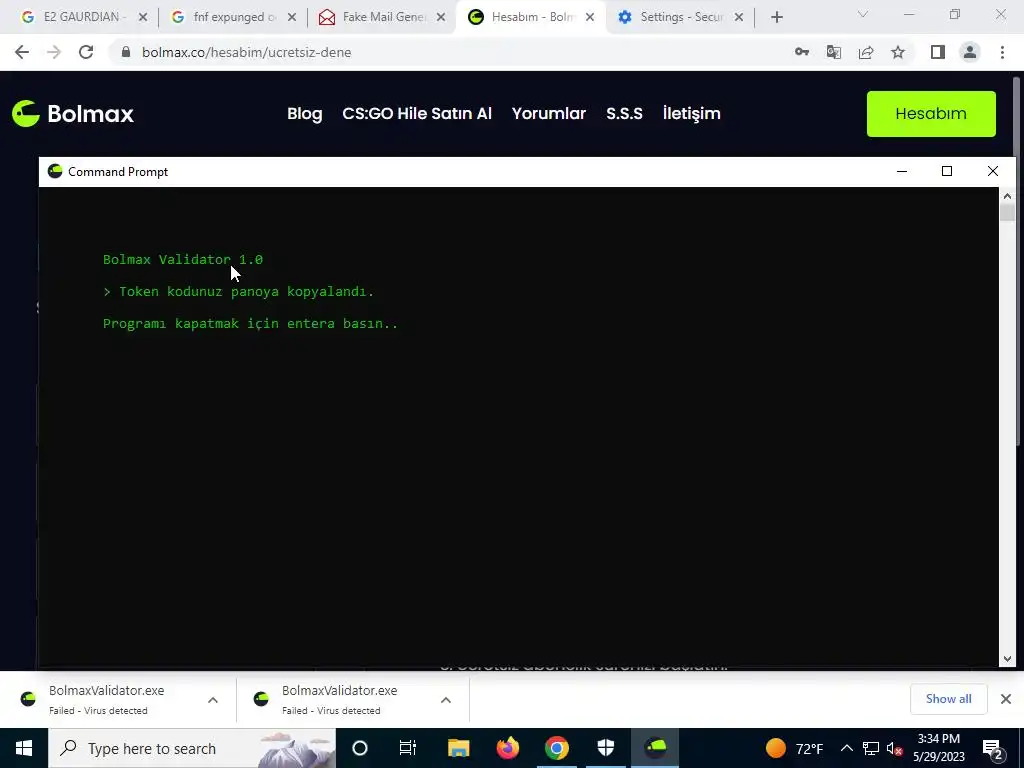Viewport: 1024px width, 768px height.
Task: Close the E2 GAURDIAN tab
Action: click(143, 18)
